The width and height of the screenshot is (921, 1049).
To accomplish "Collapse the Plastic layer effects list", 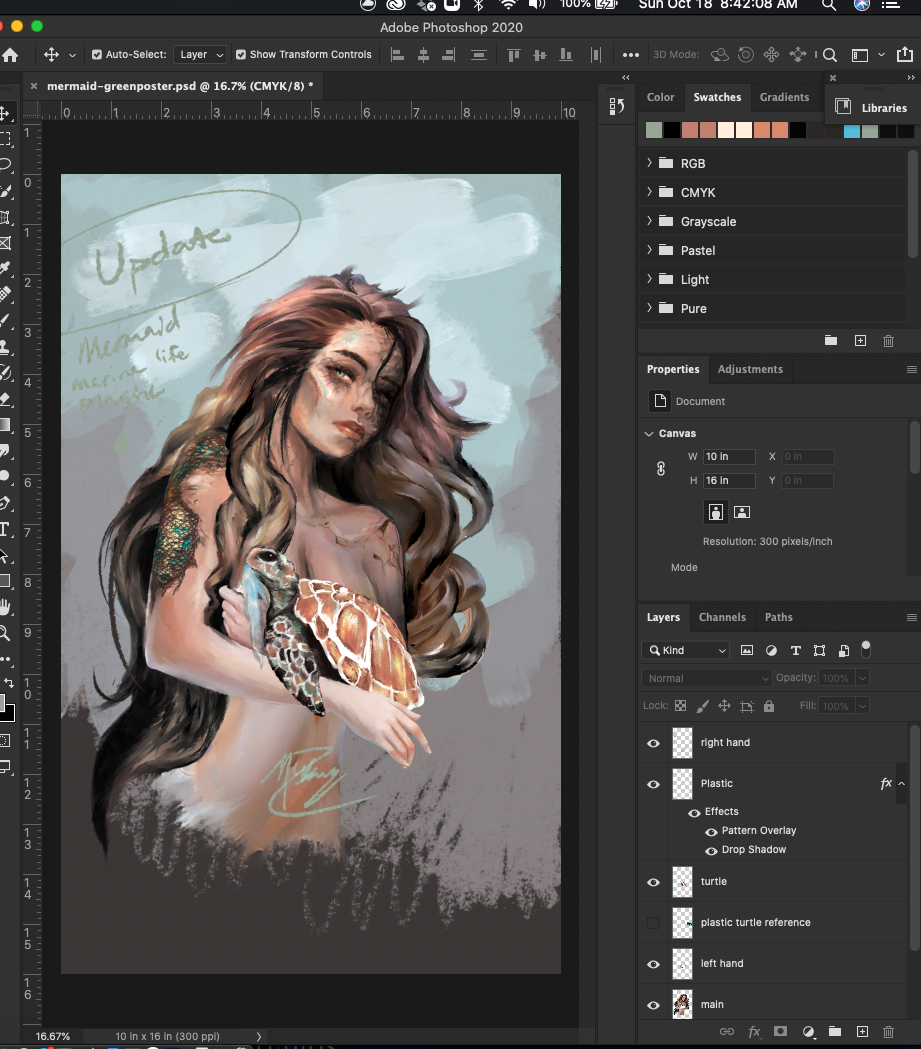I will (x=902, y=783).
